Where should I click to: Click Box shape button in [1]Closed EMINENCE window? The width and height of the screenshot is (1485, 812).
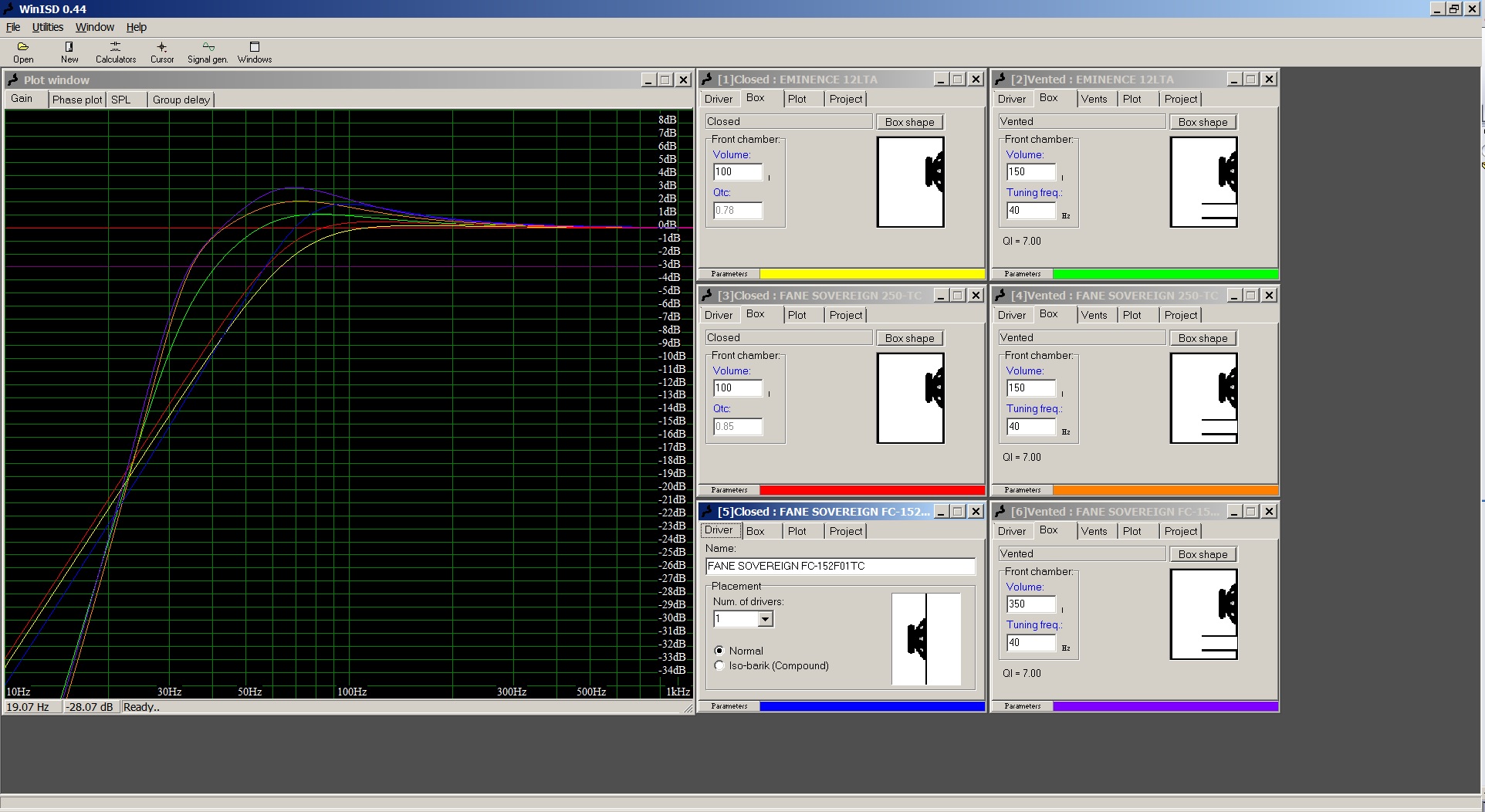click(x=909, y=122)
